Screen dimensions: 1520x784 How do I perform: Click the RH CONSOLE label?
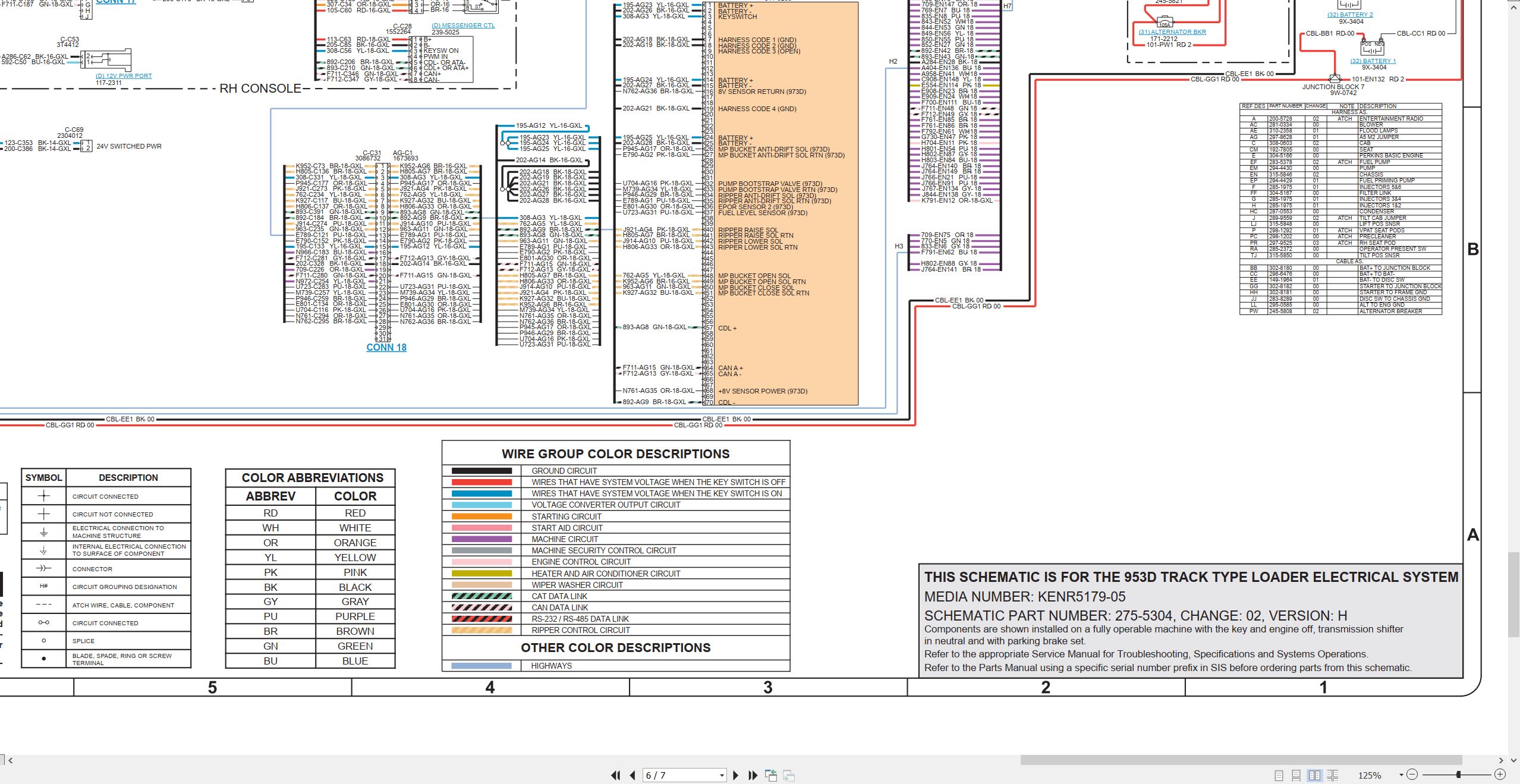[x=260, y=89]
